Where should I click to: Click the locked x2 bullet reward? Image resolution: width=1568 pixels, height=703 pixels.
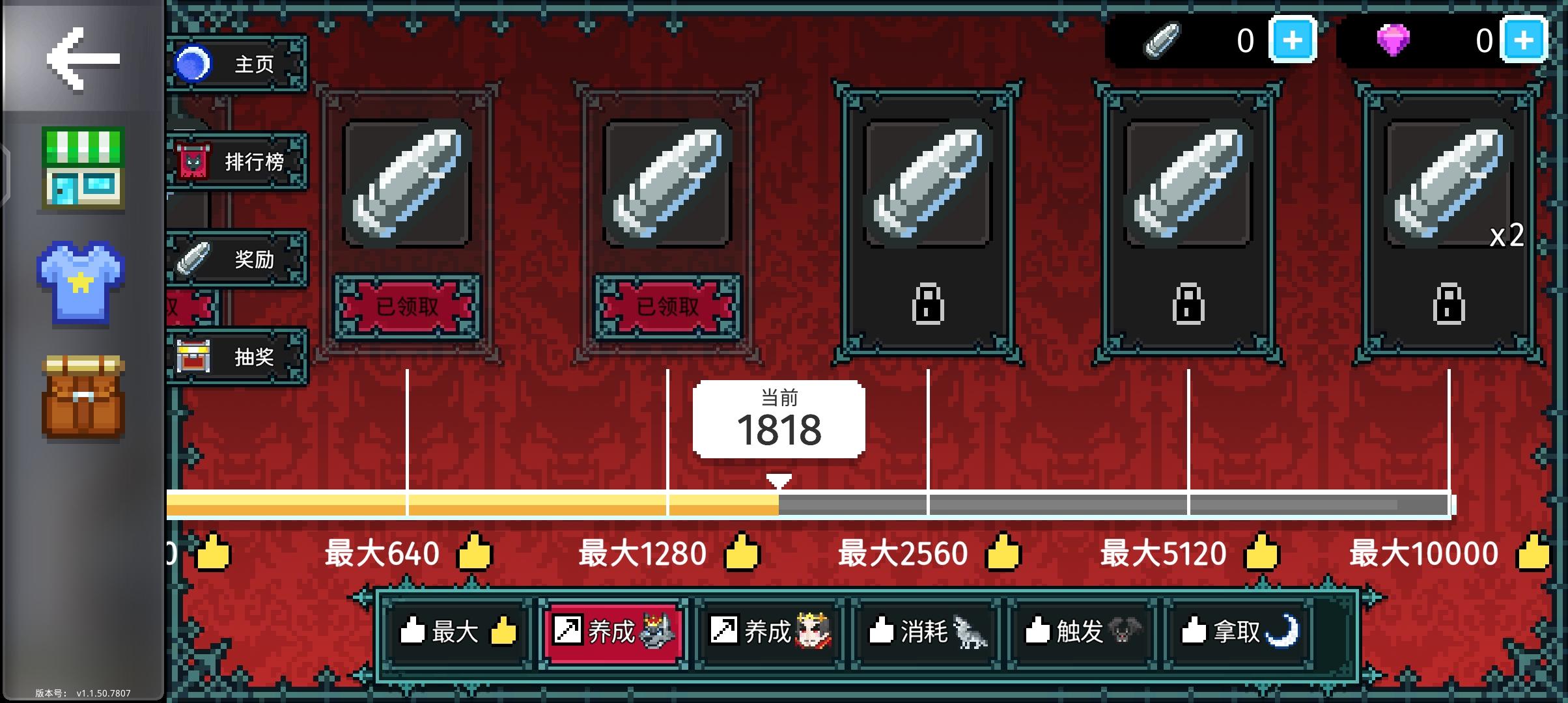[1448, 221]
